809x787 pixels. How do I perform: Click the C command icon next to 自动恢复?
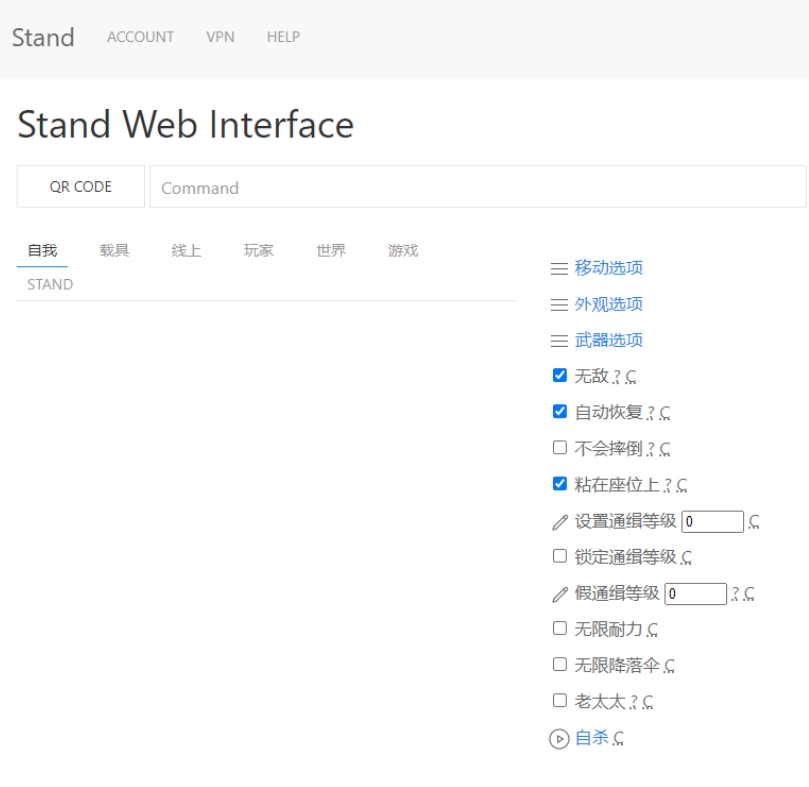click(x=665, y=413)
